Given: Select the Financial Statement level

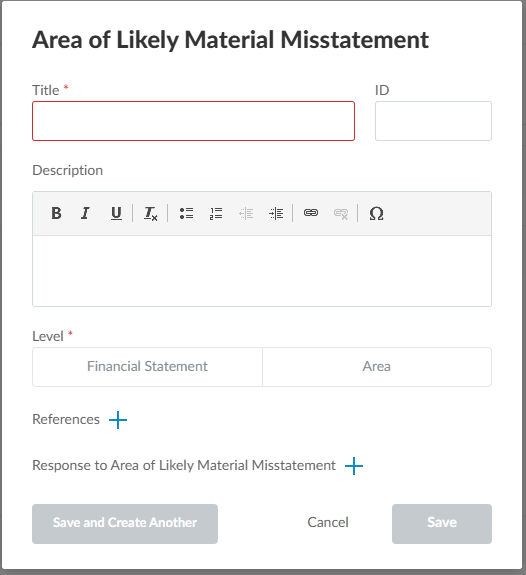Looking at the screenshot, I should pyautogui.click(x=147, y=367).
